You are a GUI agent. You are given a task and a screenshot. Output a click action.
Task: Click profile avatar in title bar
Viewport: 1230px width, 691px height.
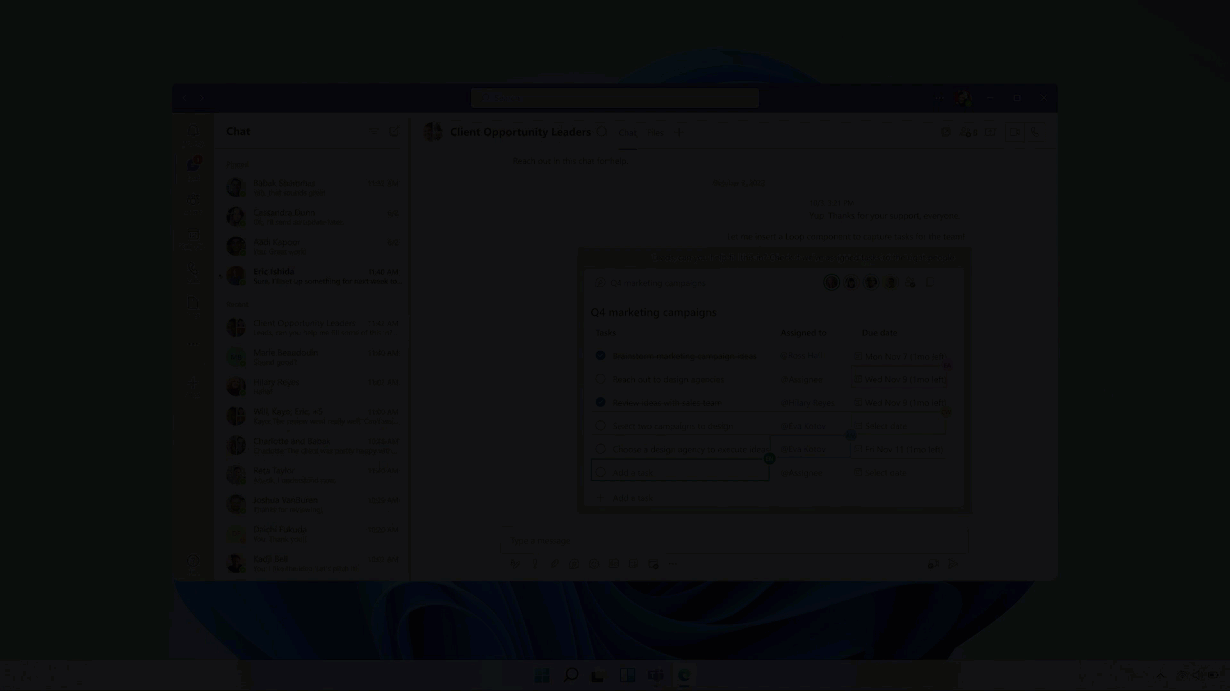pos(962,98)
